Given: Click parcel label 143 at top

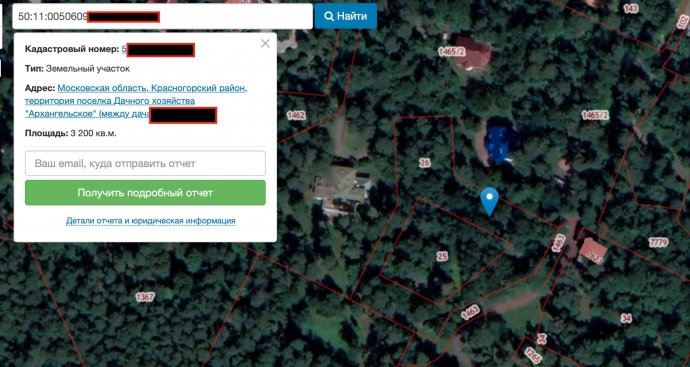Looking at the screenshot, I should 631,8.
